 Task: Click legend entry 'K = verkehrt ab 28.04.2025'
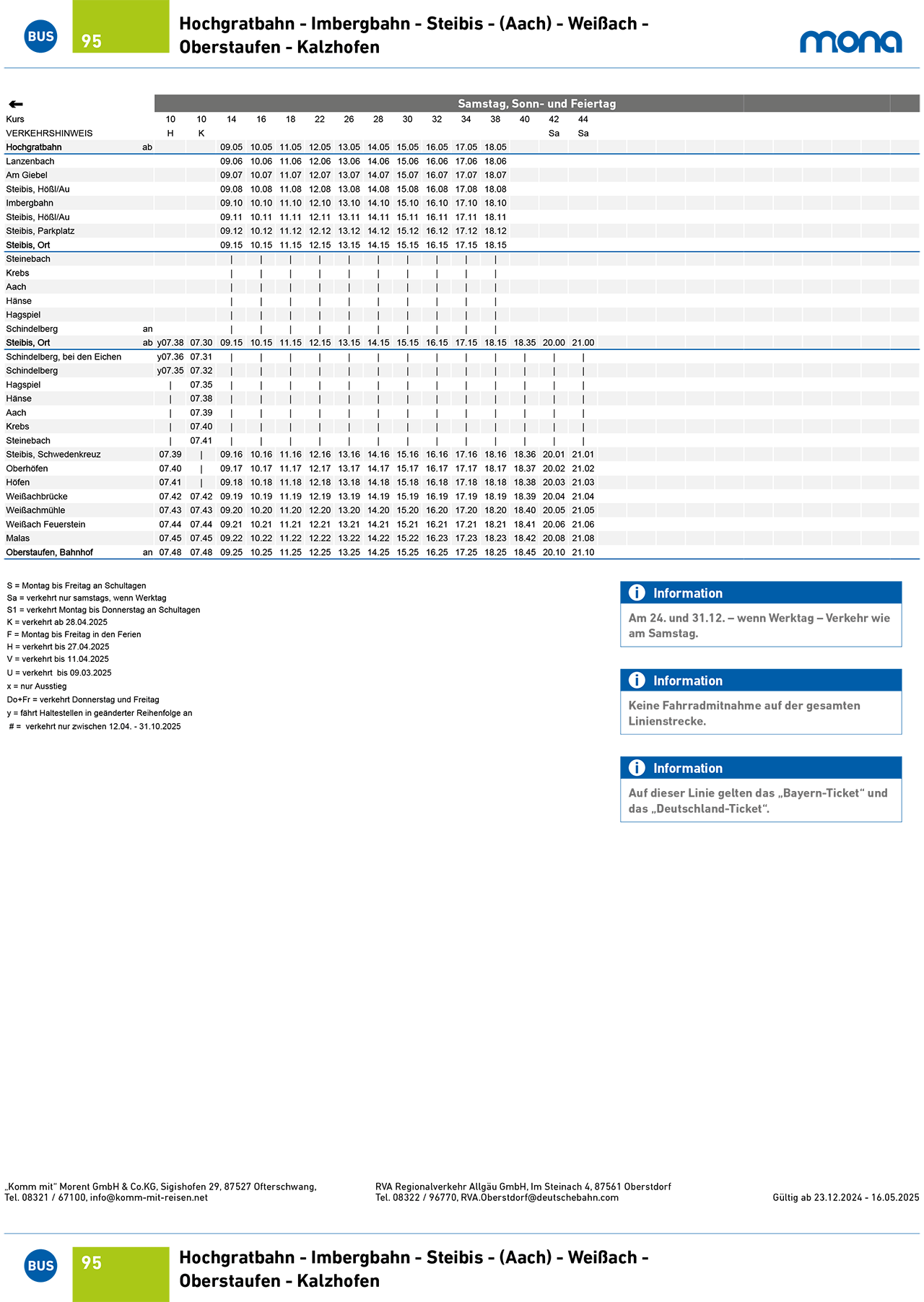(x=57, y=622)
